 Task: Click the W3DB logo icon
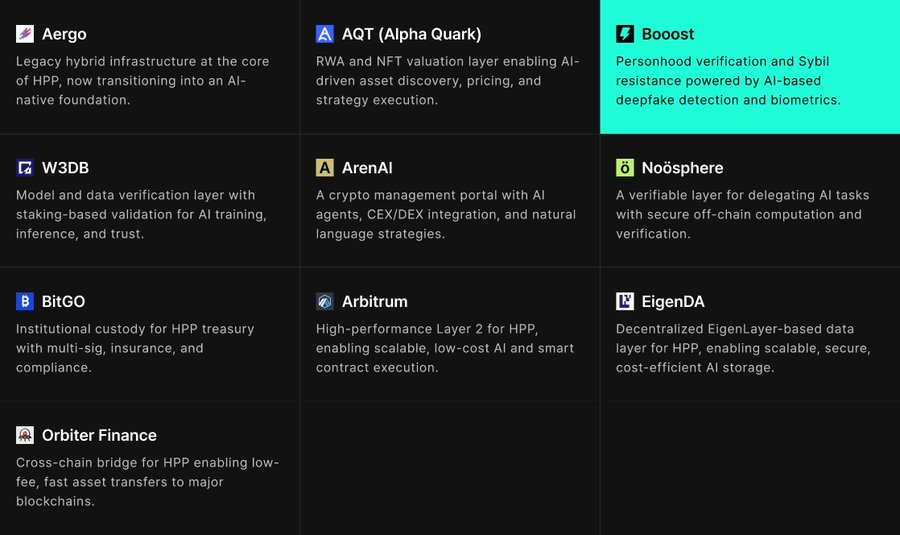click(25, 168)
